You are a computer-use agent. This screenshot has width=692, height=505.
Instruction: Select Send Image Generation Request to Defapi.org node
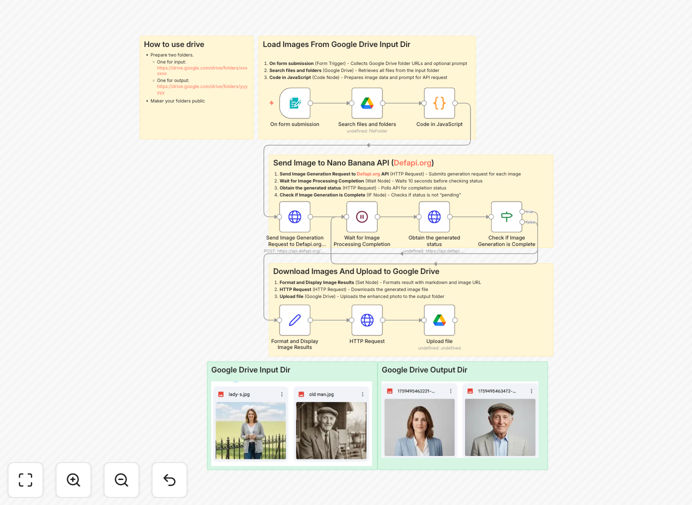pyautogui.click(x=295, y=217)
